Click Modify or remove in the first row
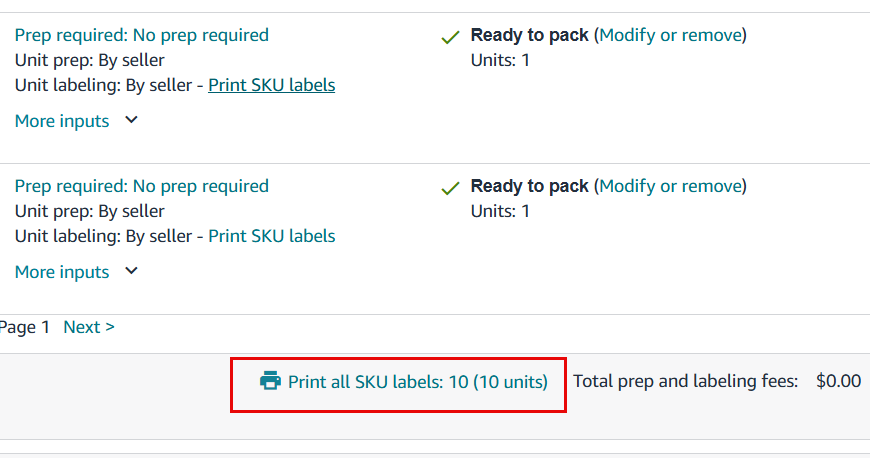Viewport: 870px width, 458px height. [670, 35]
